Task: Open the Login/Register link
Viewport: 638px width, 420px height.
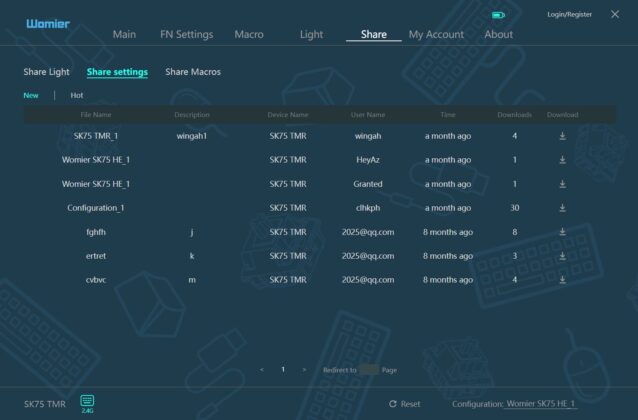Action: 569,15
